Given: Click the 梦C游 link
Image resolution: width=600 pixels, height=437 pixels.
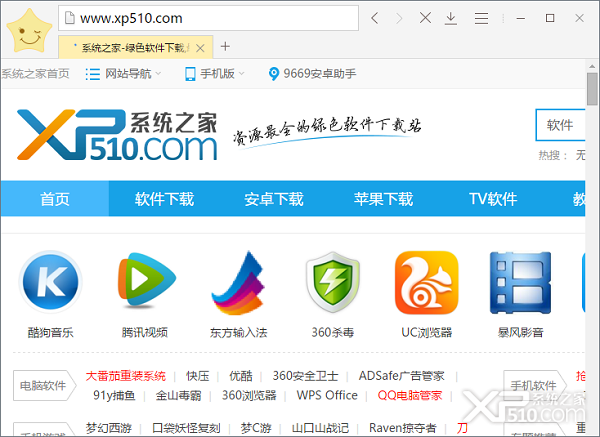Looking at the screenshot, I should click(x=256, y=427).
